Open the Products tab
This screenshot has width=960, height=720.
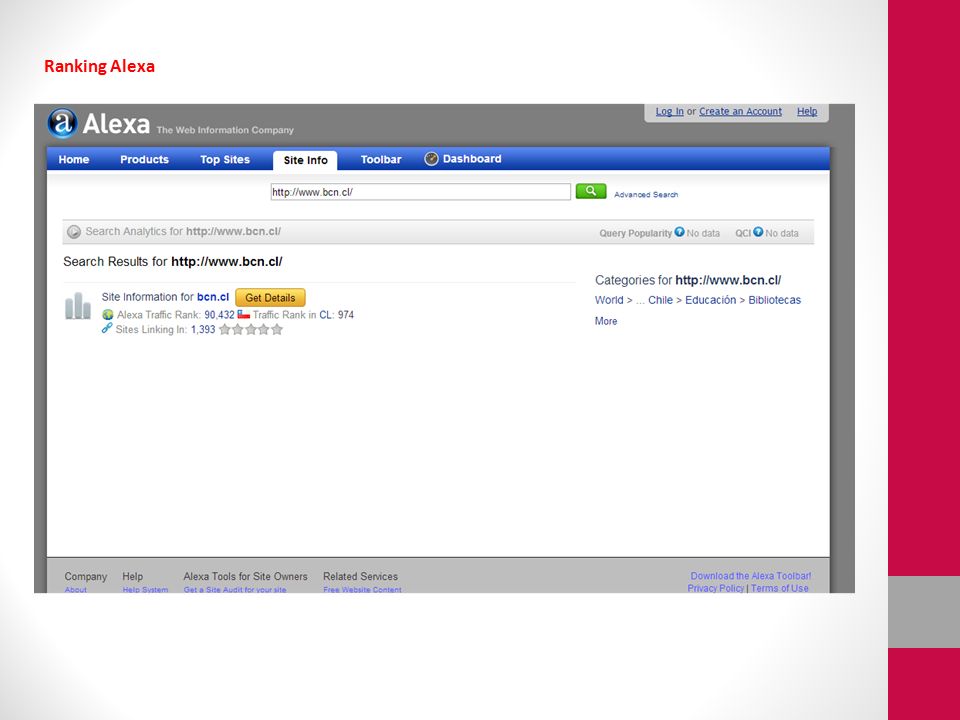(144, 159)
